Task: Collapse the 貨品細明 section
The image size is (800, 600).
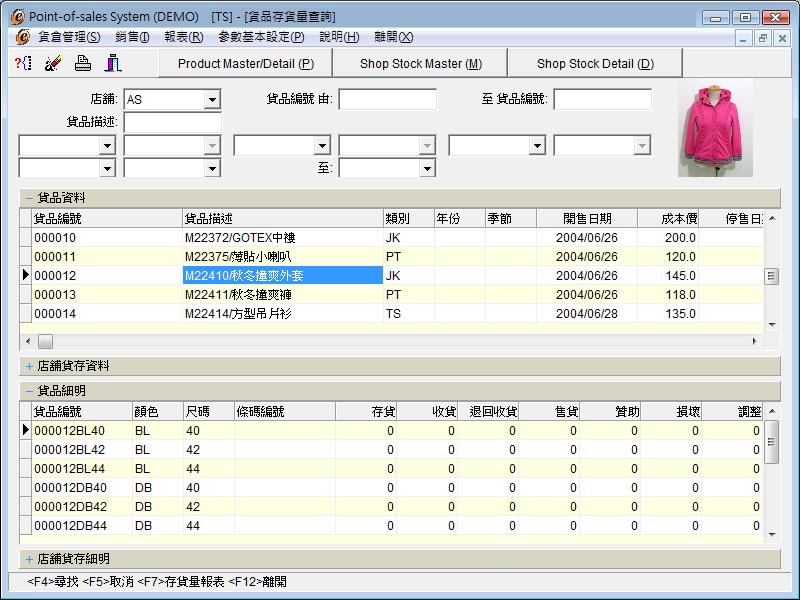Action: pyautogui.click(x=29, y=391)
